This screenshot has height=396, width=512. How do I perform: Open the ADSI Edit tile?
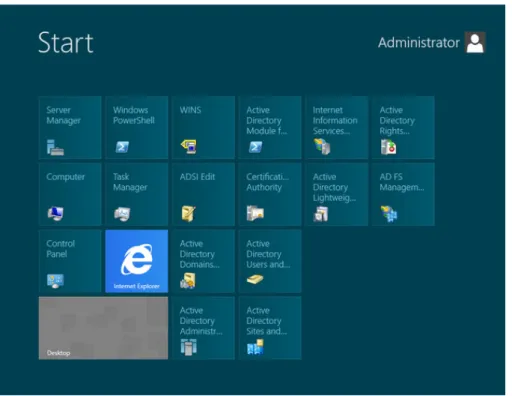(203, 194)
